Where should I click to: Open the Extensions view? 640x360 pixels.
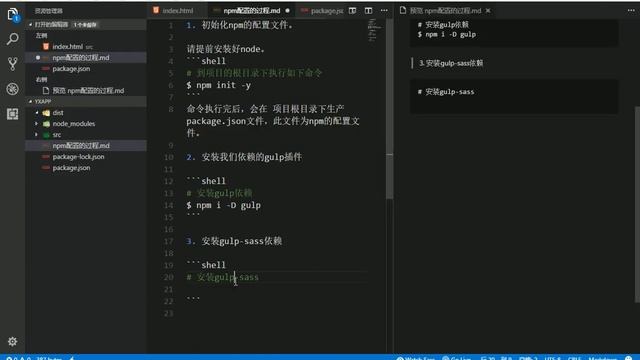pyautogui.click(x=12, y=113)
